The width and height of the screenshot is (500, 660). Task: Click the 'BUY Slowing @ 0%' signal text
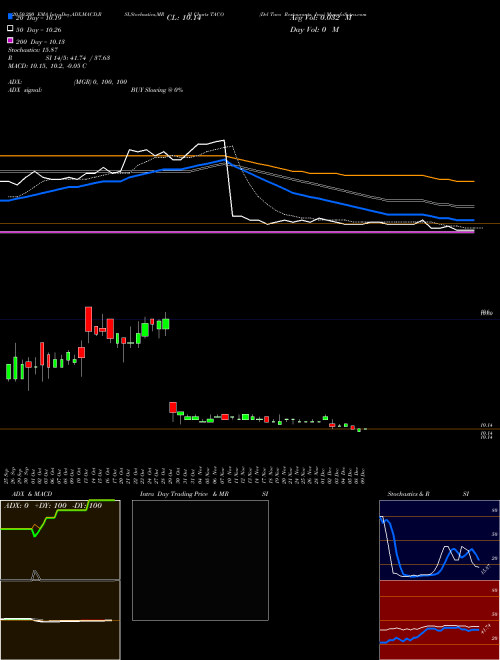pos(157,90)
